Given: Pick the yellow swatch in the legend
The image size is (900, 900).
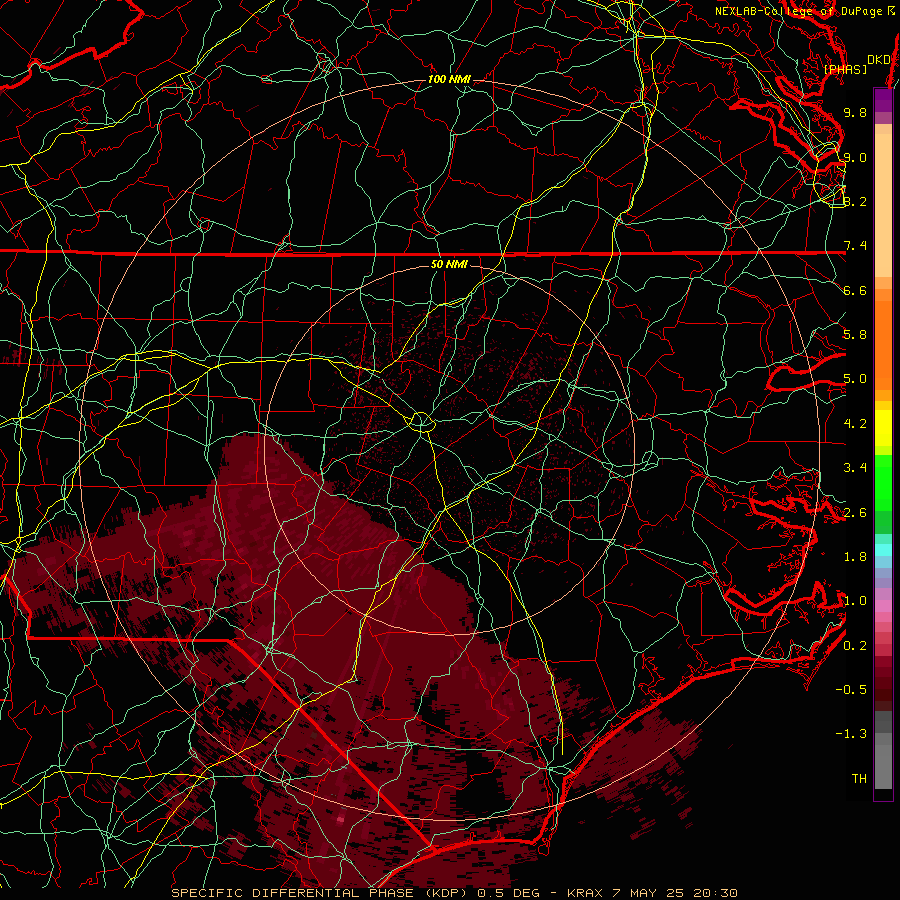Looking at the screenshot, I should tap(883, 428).
